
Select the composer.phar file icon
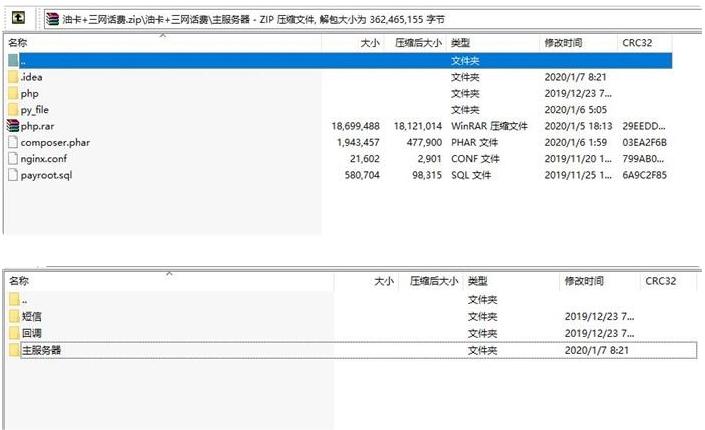[12, 142]
